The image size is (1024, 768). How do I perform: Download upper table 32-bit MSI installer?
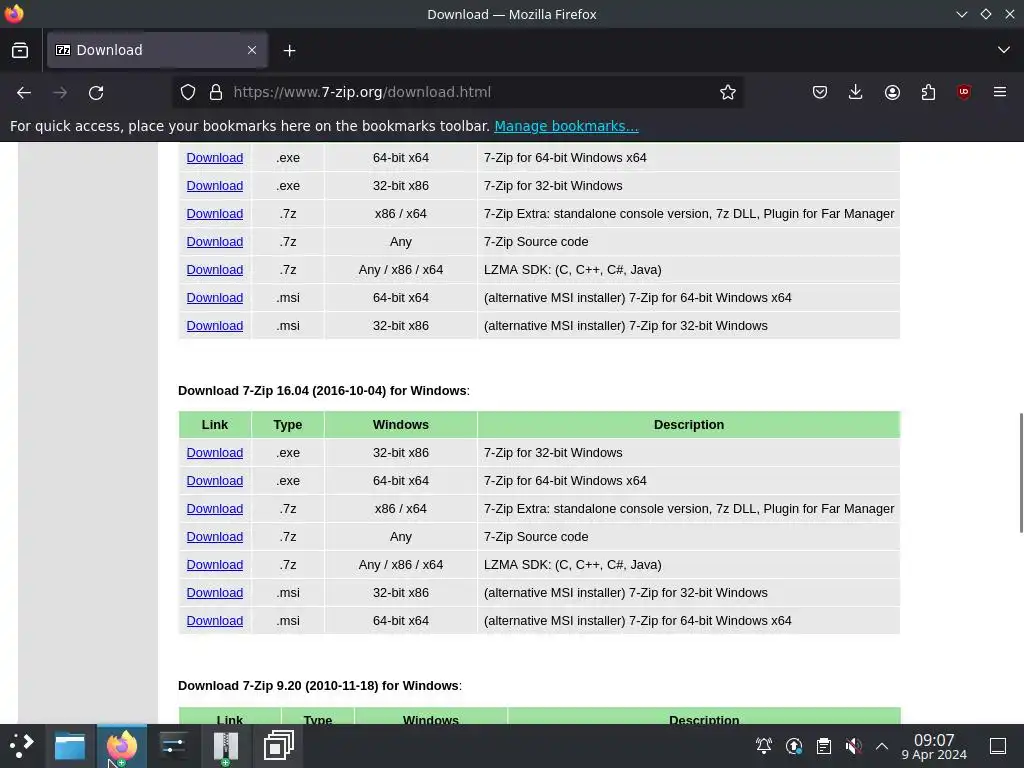point(215,327)
